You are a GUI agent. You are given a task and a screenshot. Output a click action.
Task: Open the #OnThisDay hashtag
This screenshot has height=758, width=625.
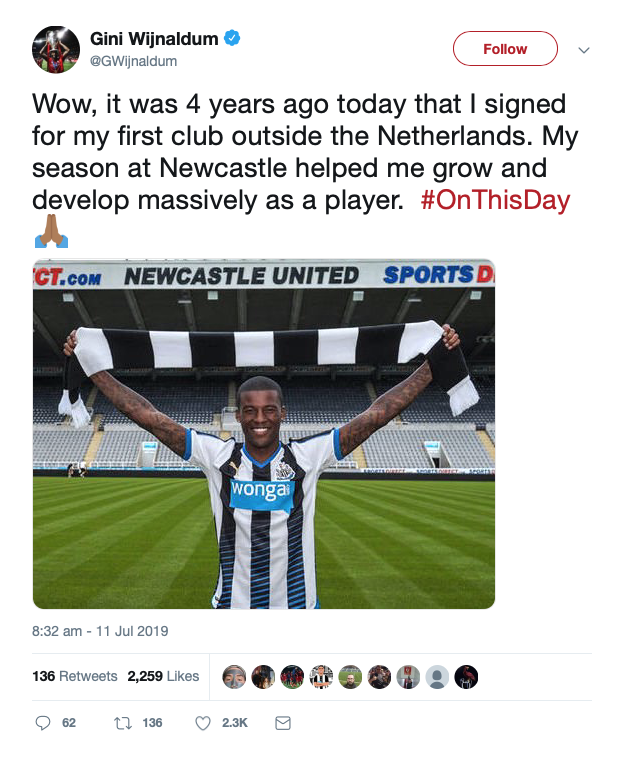[495, 200]
